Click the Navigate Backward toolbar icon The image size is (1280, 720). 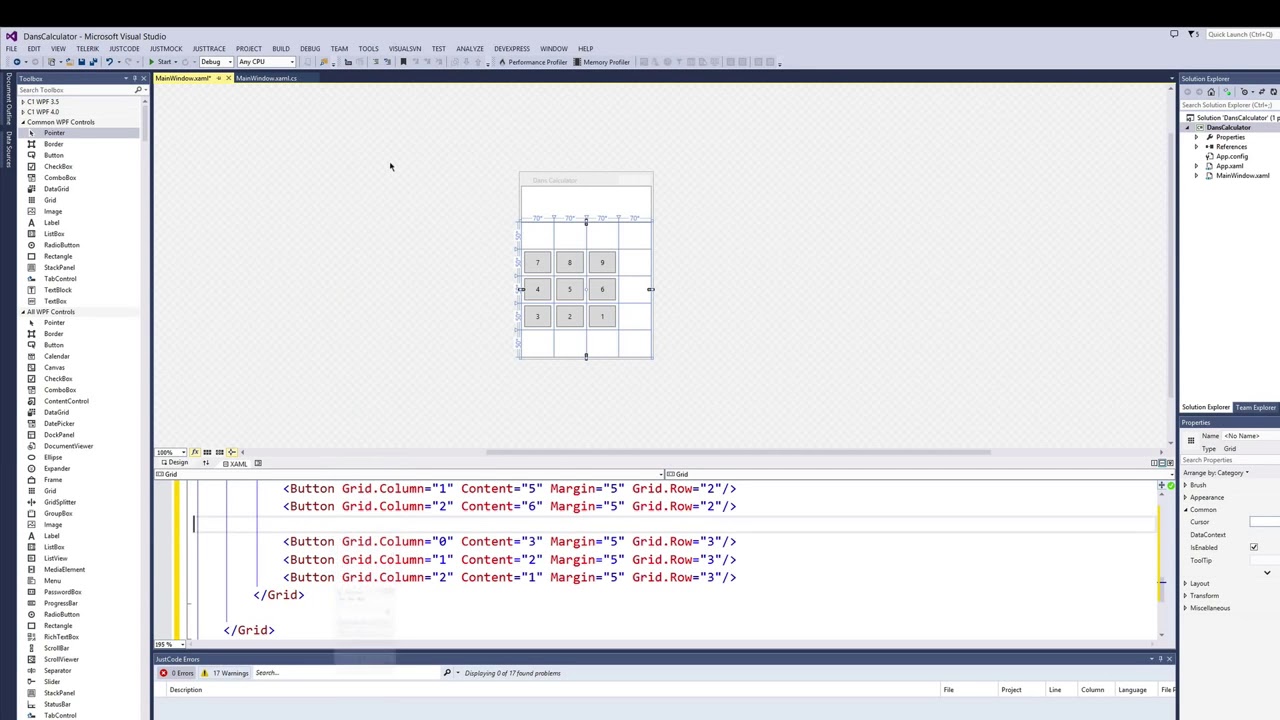17,62
